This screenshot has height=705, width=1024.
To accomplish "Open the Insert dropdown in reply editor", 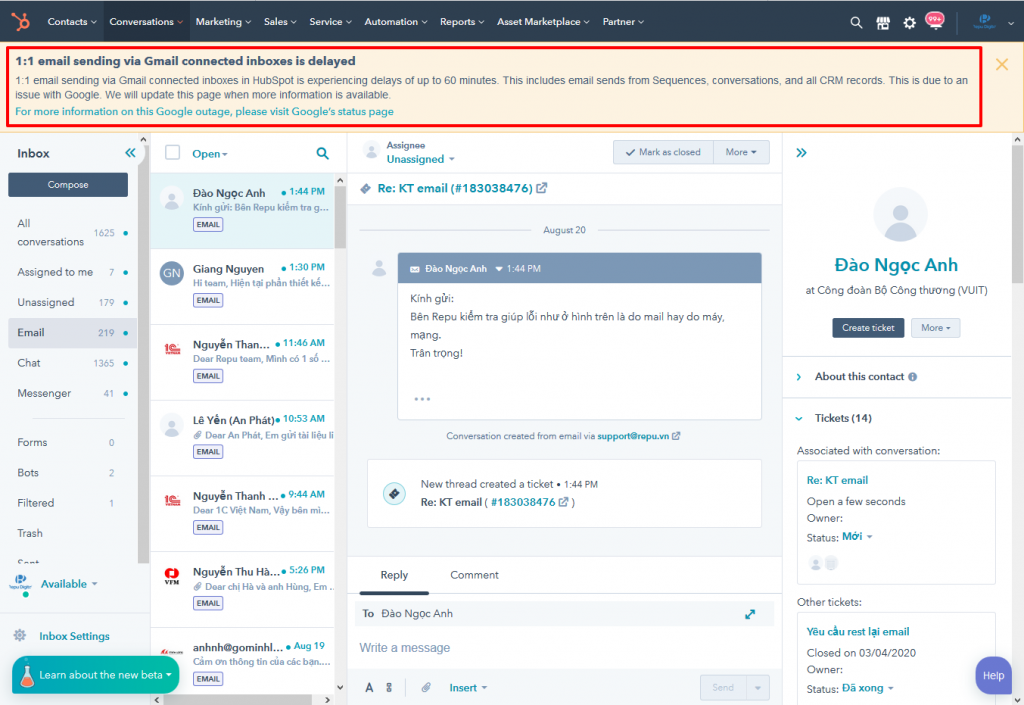I will 468,688.
